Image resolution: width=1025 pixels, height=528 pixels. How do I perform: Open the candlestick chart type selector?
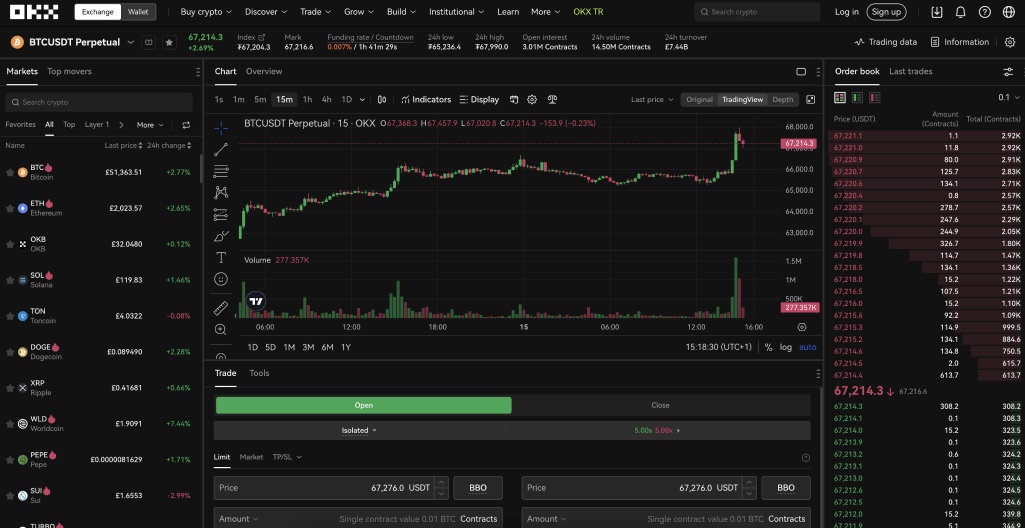click(382, 99)
